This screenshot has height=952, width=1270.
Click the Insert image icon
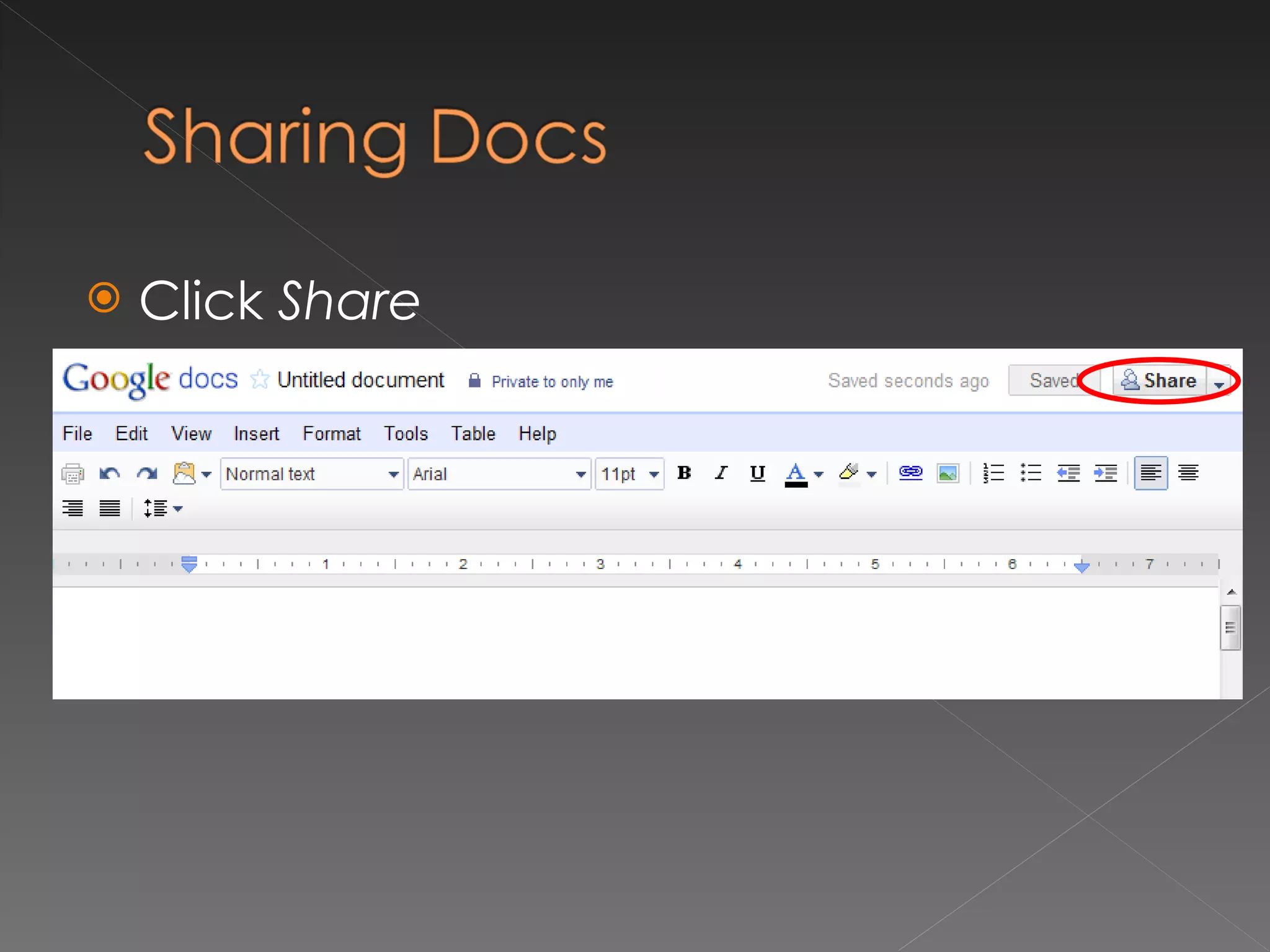948,474
